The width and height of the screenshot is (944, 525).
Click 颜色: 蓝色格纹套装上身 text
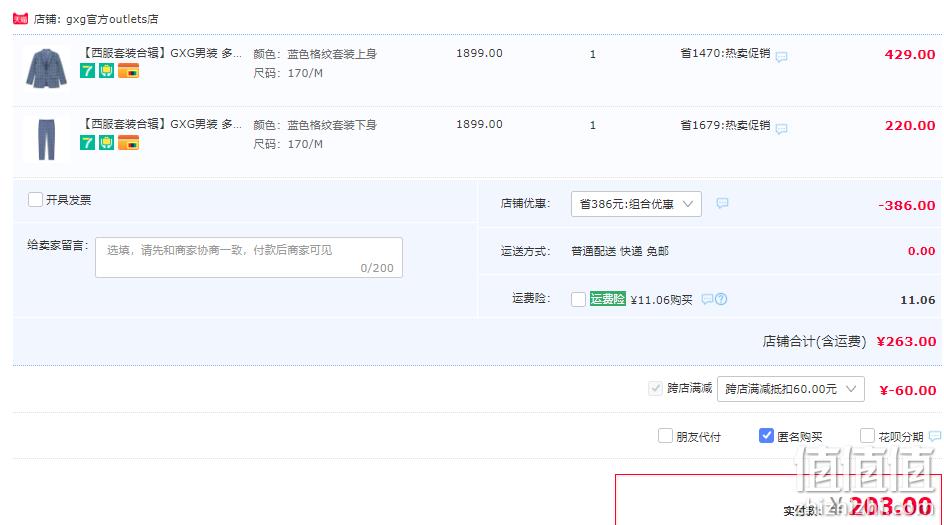click(314, 54)
